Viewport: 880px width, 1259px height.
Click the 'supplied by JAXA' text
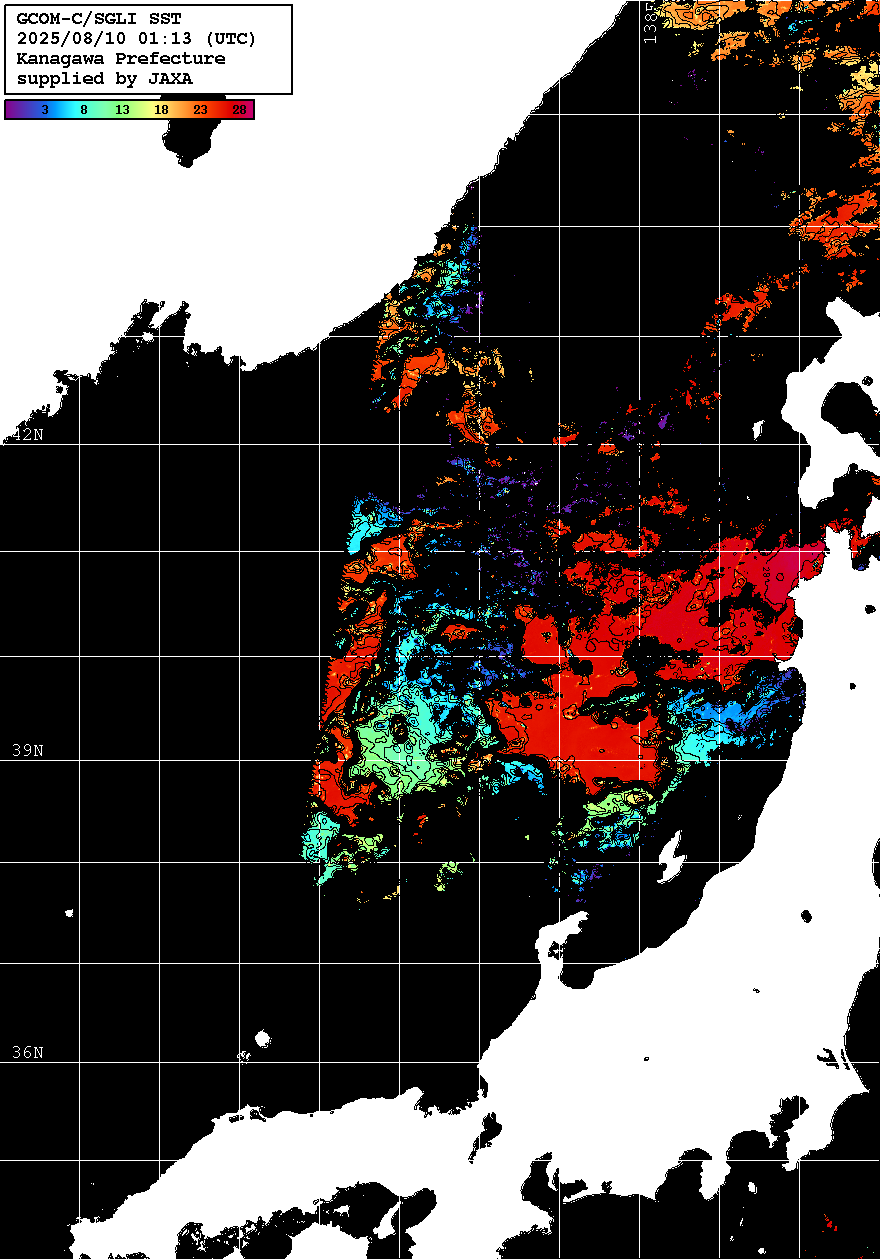tap(105, 79)
